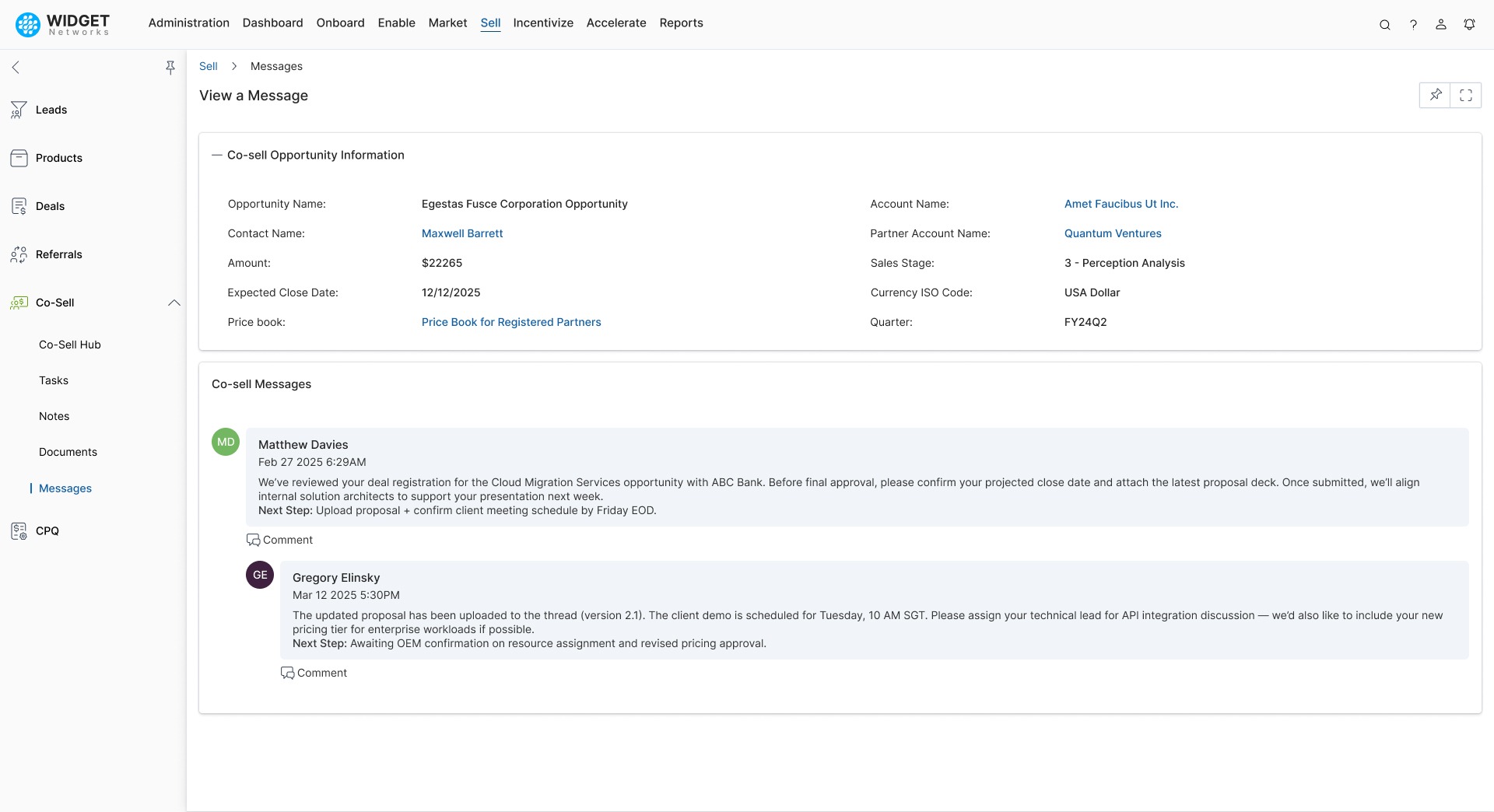The width and height of the screenshot is (1494, 812).
Task: Open the user profile icon
Action: pos(1440,24)
